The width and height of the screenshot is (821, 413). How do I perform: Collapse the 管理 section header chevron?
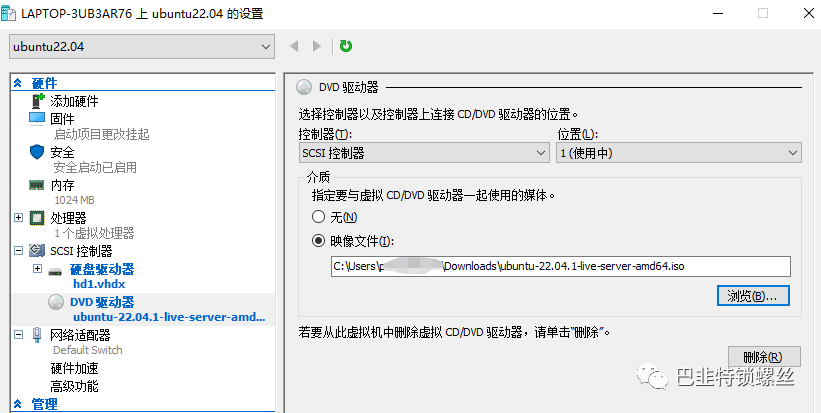18,404
